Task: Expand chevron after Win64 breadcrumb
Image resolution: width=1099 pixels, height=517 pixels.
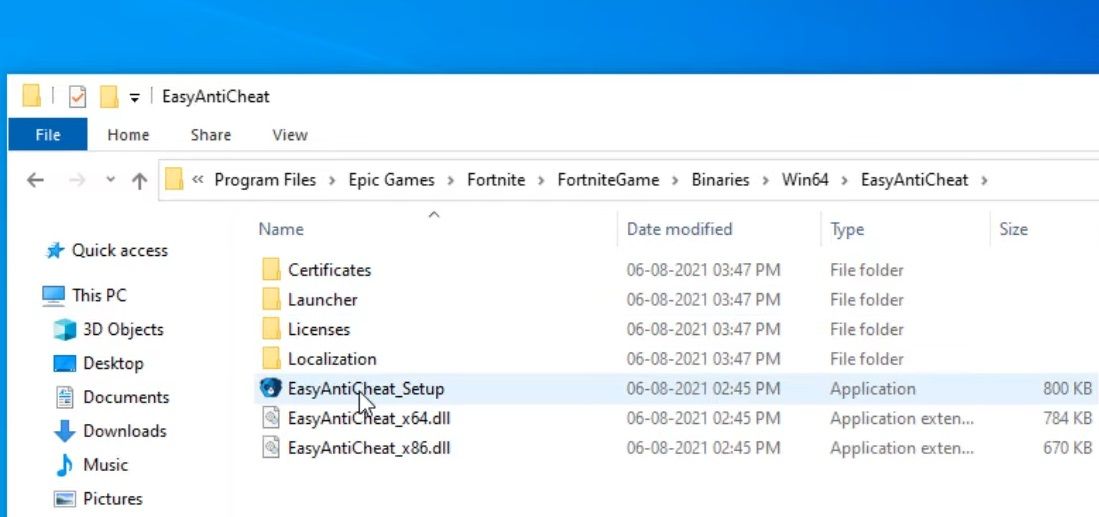Action: pos(845,181)
